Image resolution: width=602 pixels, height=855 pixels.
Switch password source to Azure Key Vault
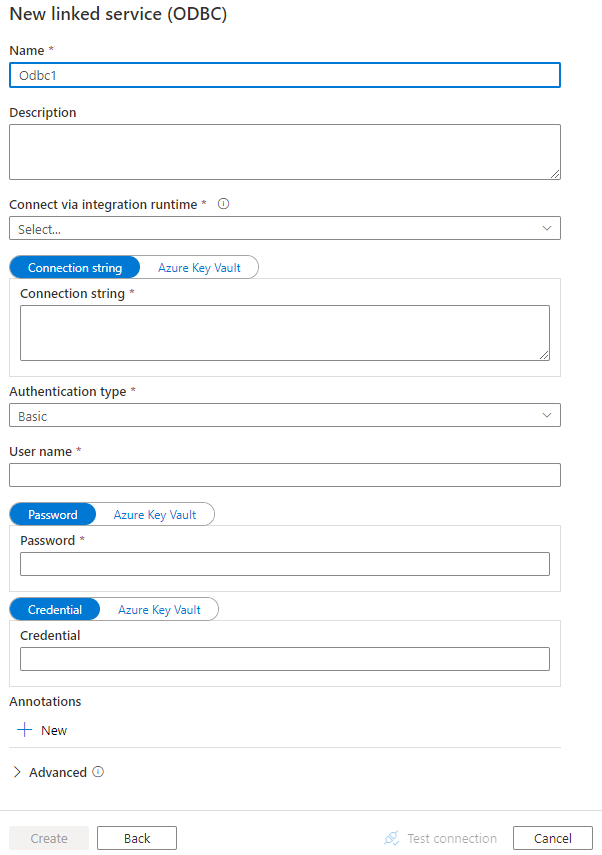pos(155,514)
